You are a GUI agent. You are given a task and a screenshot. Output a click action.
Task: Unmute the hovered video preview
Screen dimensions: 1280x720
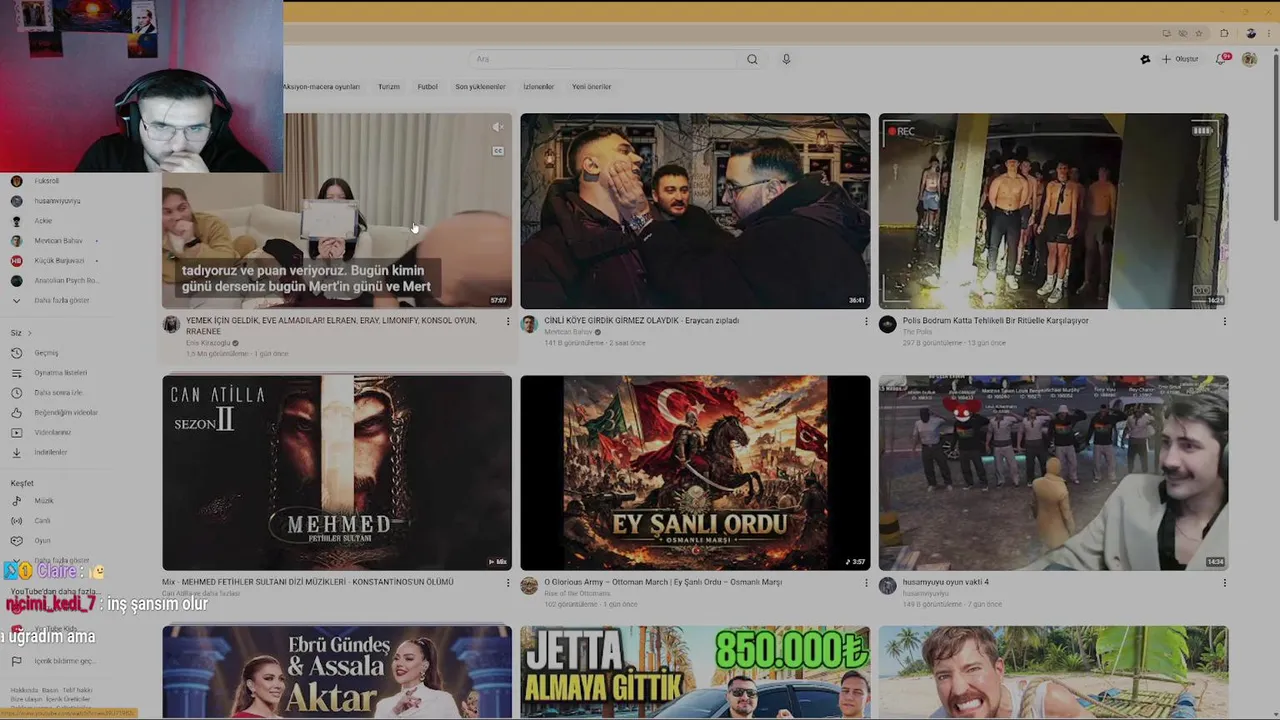(x=498, y=127)
